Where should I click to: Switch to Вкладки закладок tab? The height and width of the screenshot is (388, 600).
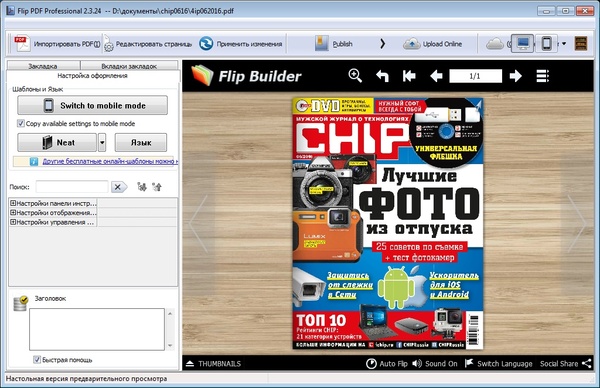click(x=129, y=66)
